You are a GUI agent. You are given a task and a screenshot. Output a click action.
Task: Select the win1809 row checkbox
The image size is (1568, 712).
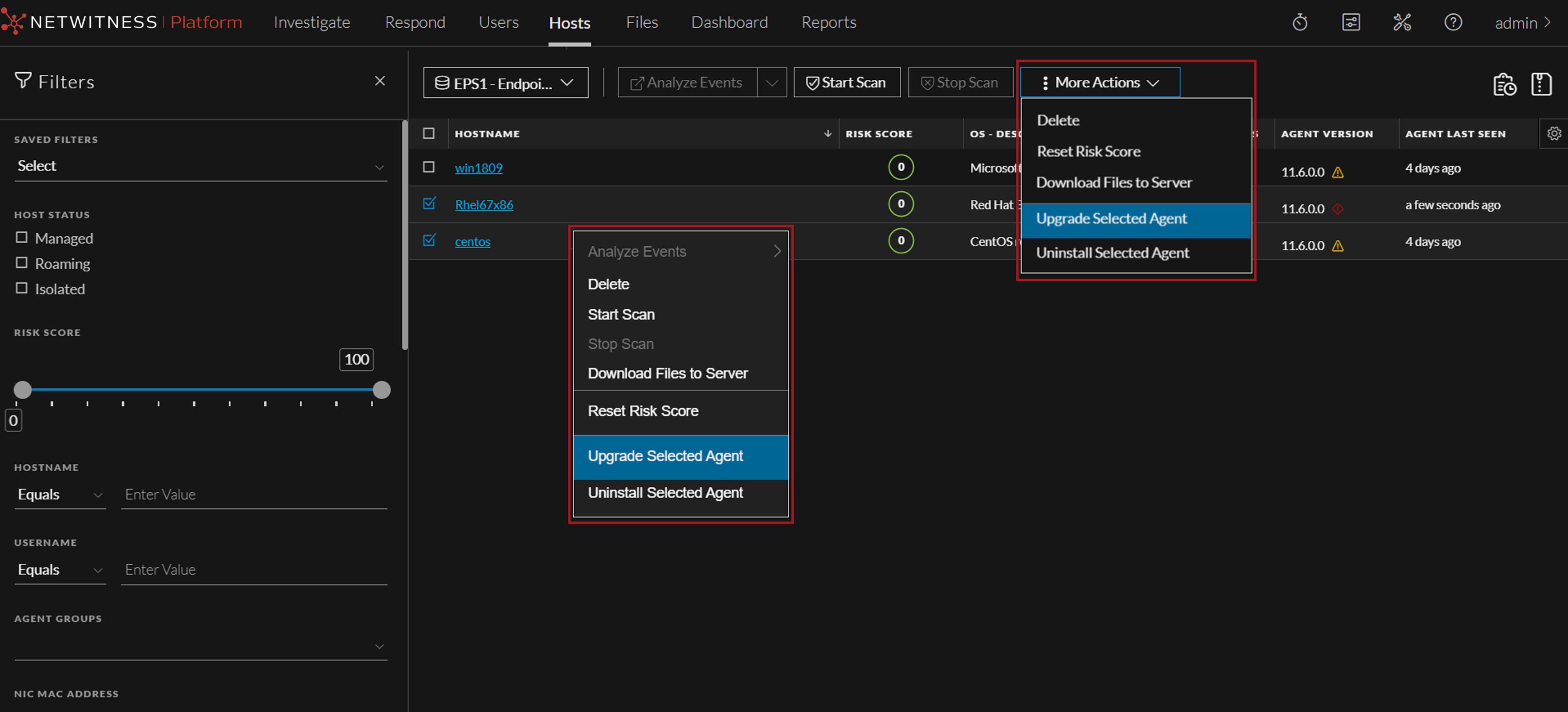click(428, 167)
